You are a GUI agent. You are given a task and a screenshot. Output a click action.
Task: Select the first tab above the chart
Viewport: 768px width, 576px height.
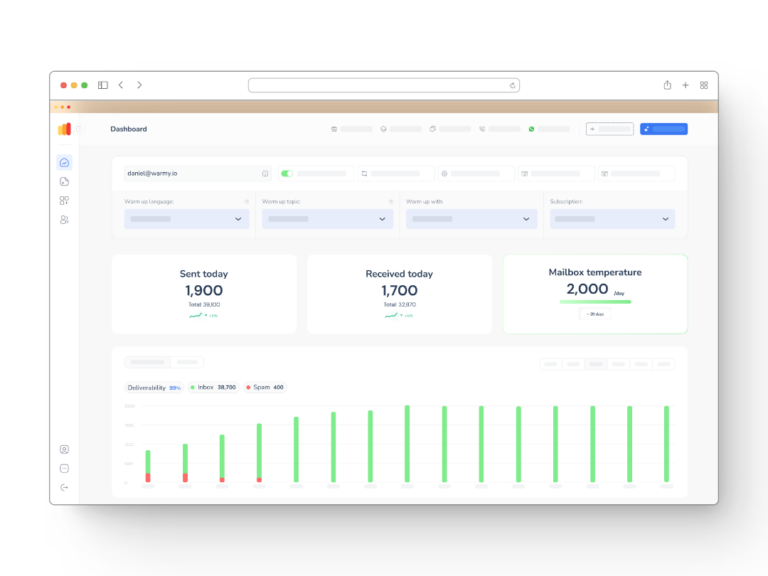(x=147, y=362)
